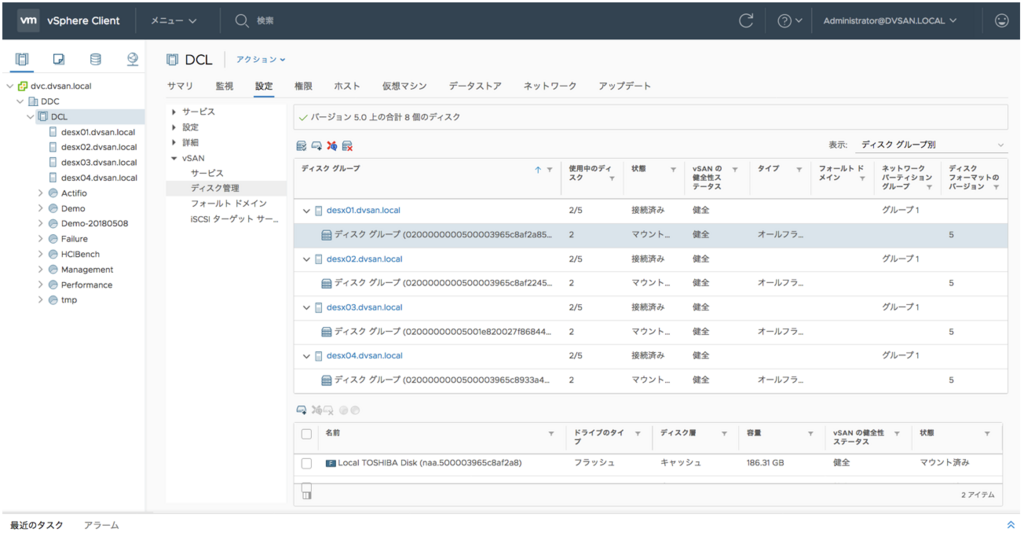Expand the 詳細 section in settings menu
1024x536 pixels.
point(174,142)
